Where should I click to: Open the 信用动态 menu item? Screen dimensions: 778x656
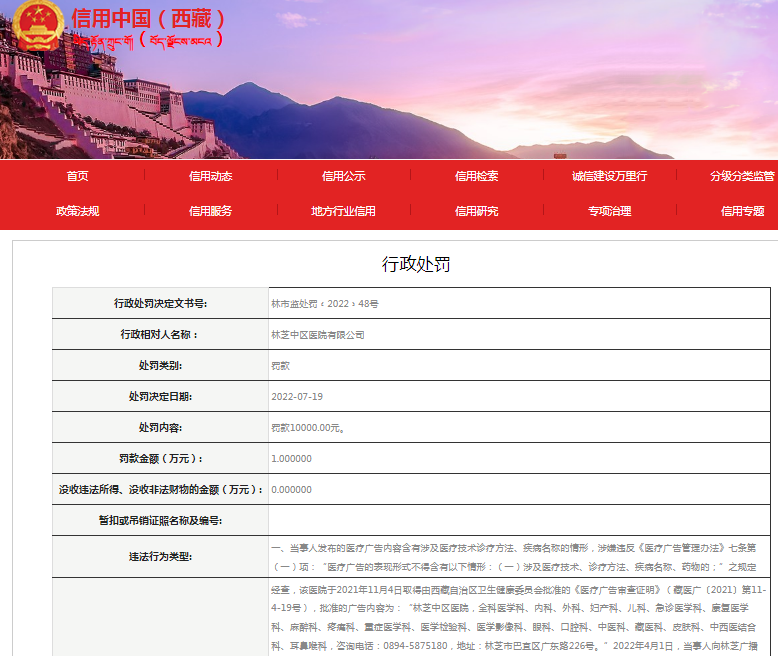[210, 176]
